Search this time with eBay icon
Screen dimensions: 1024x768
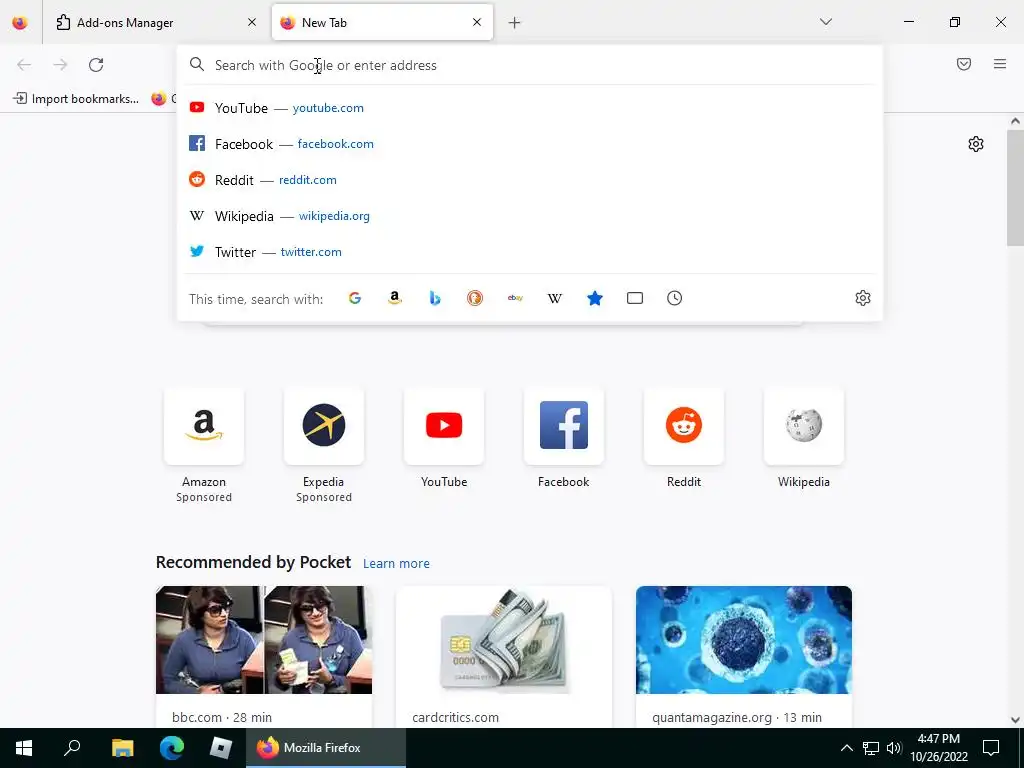coord(515,298)
